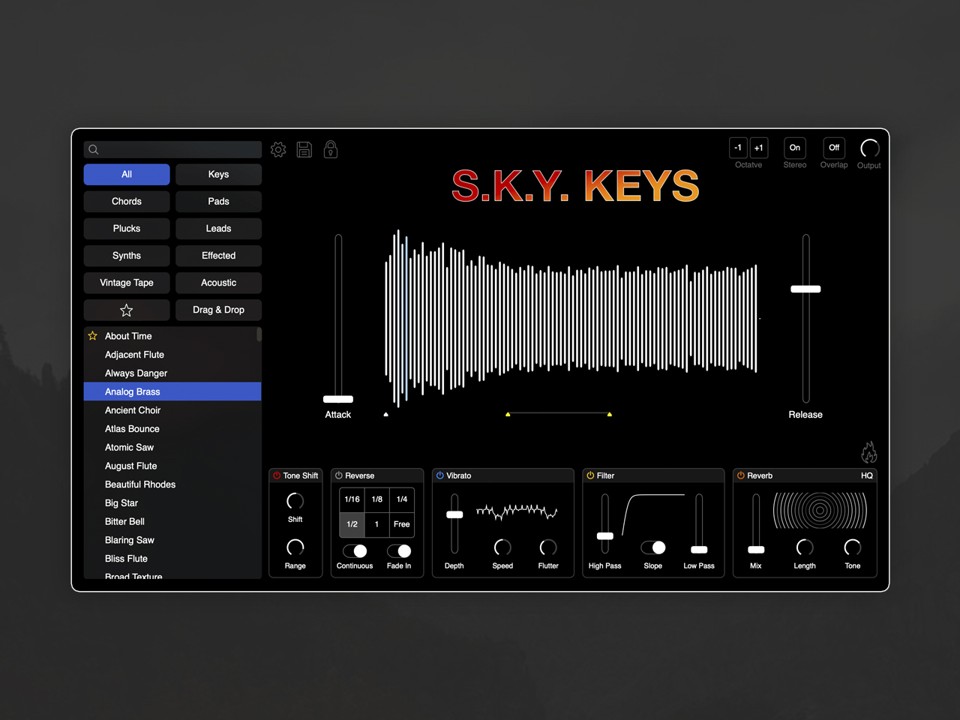Image resolution: width=960 pixels, height=720 pixels.
Task: Click the left yellow loop marker
Action: [x=508, y=414]
